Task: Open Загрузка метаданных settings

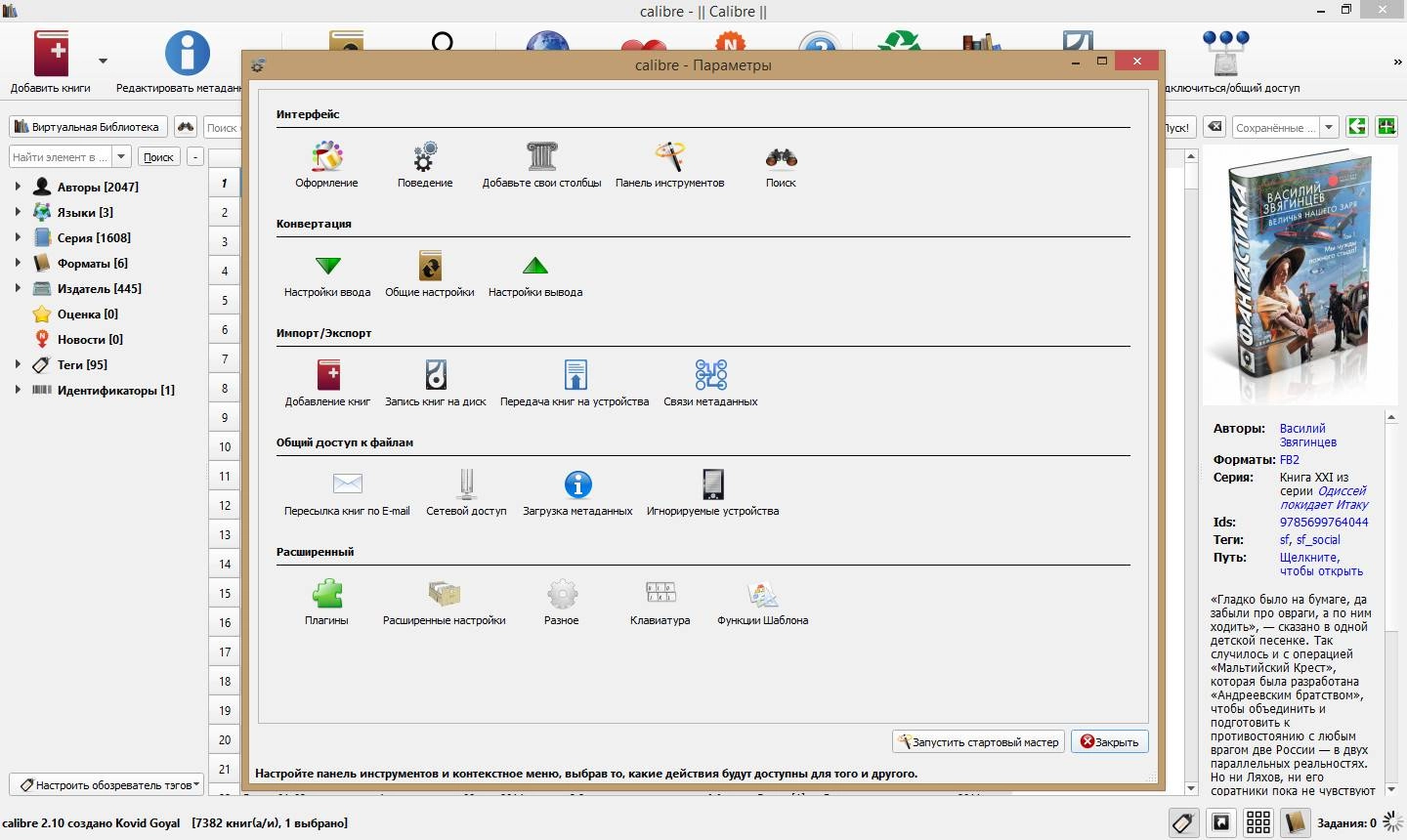Action: [x=577, y=493]
